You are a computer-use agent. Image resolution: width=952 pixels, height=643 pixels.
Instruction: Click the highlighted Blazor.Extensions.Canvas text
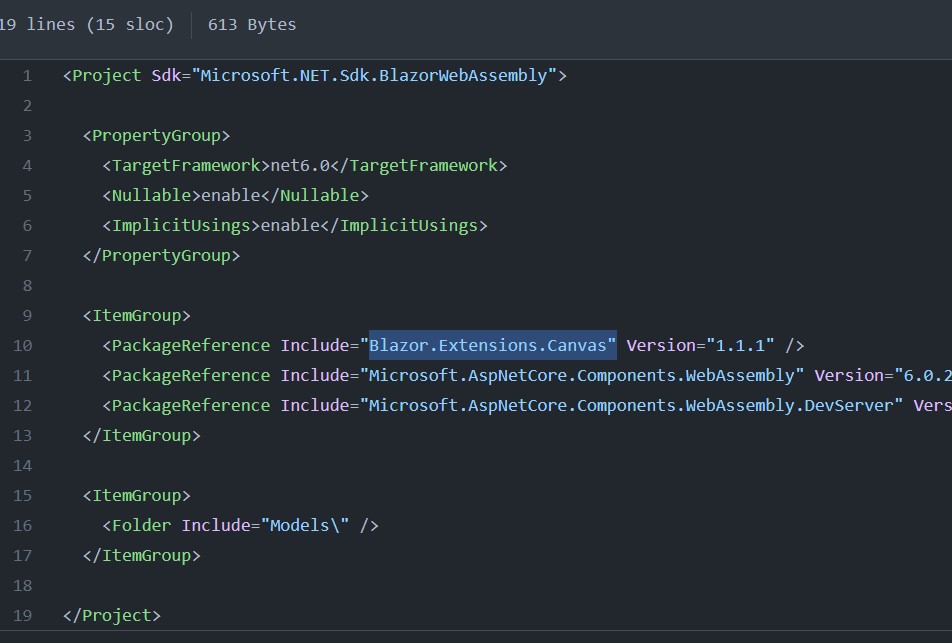[x=488, y=345]
